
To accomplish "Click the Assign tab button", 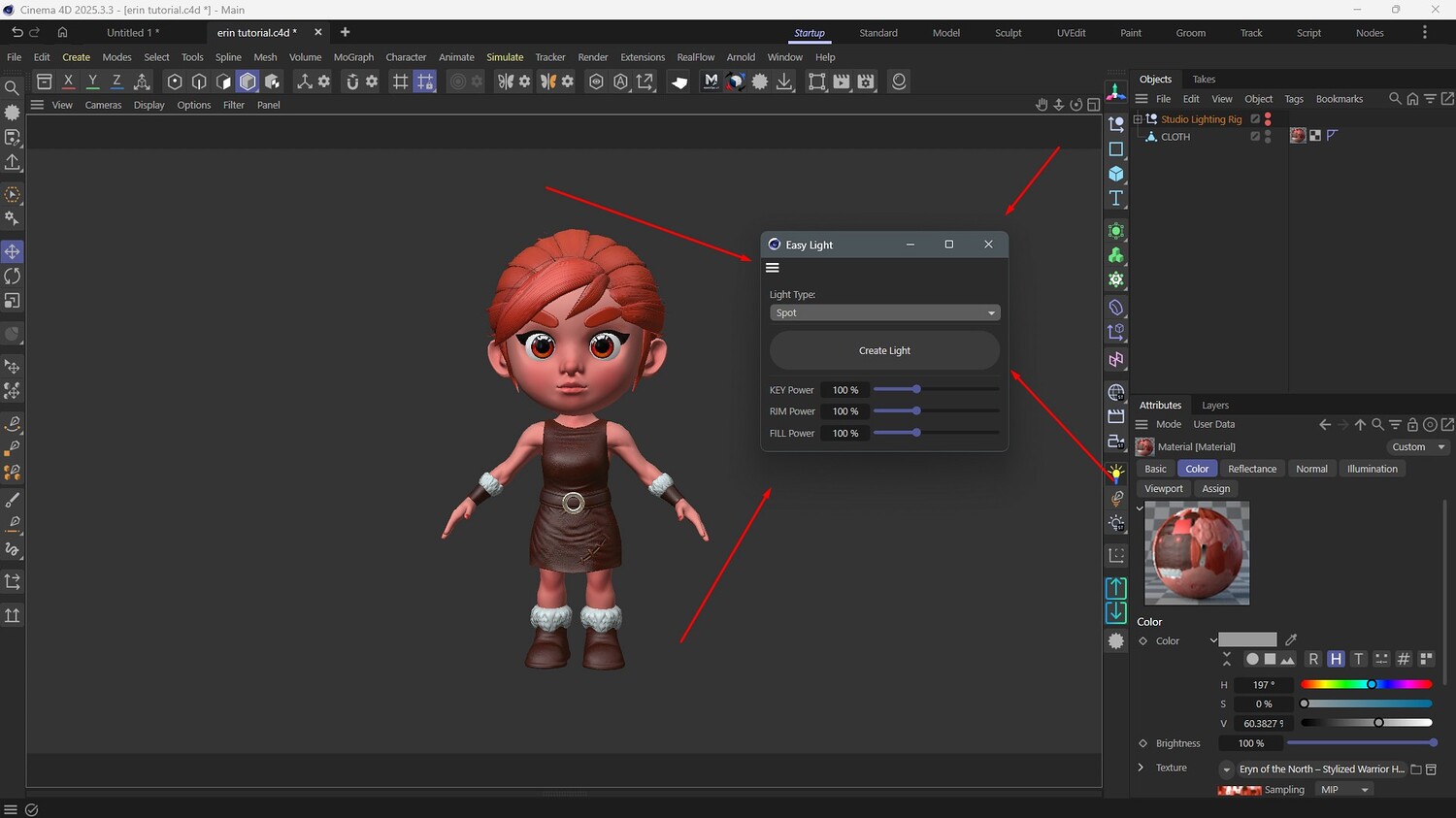I will tap(1216, 489).
